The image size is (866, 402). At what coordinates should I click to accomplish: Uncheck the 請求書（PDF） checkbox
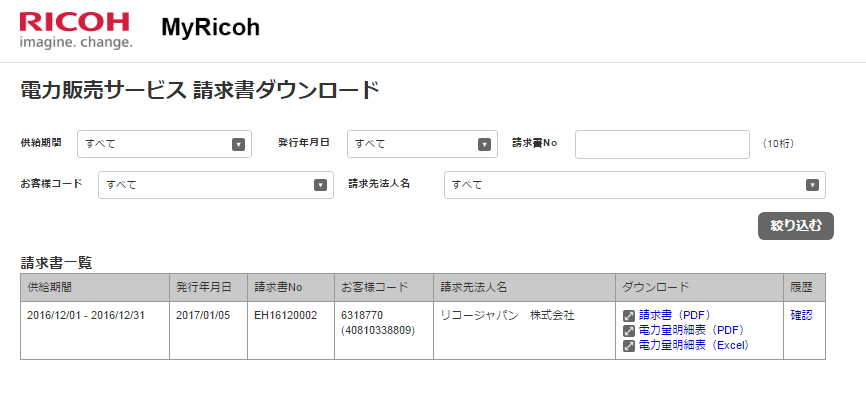coord(629,316)
